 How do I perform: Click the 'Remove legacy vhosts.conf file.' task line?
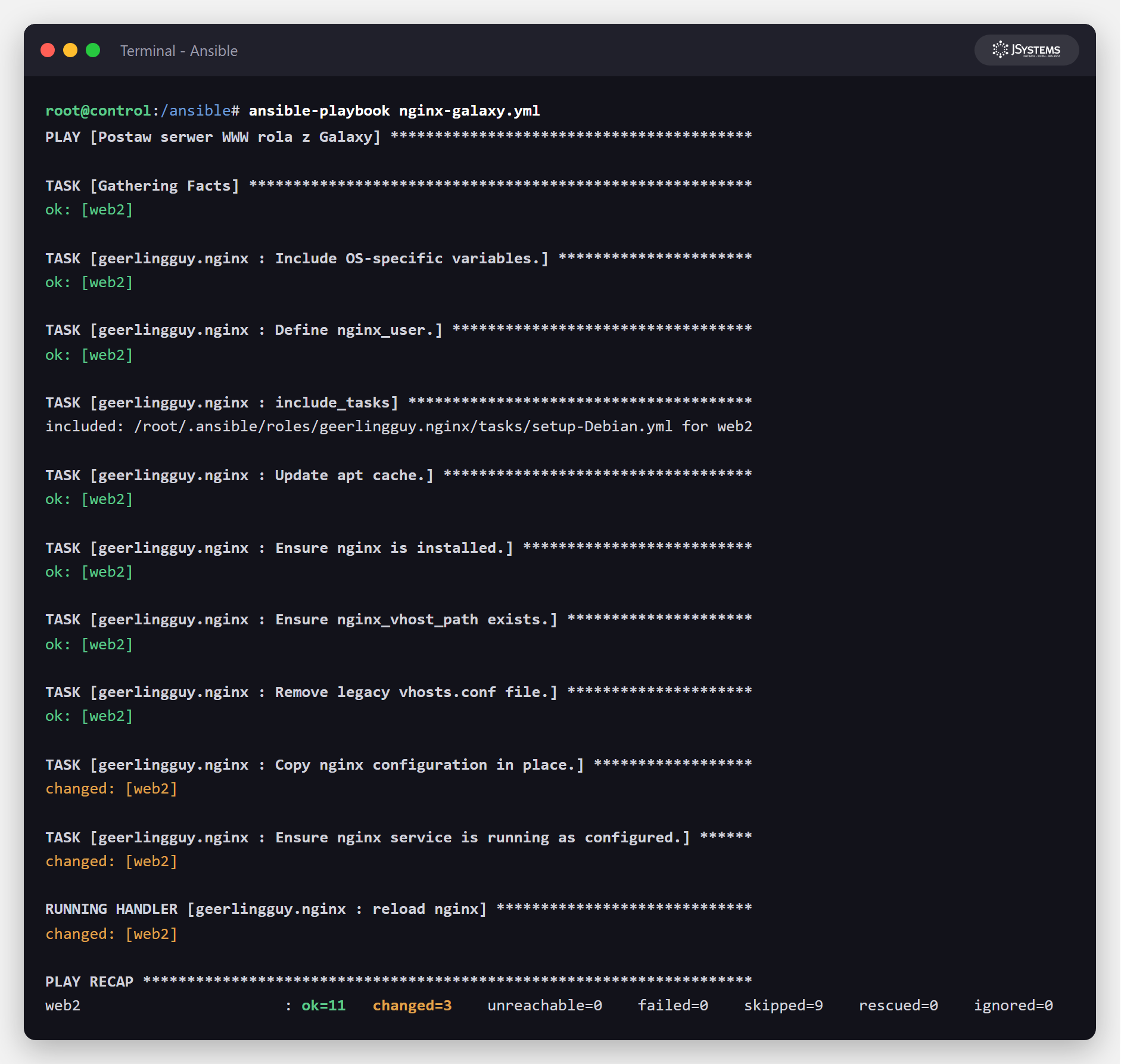[398, 692]
